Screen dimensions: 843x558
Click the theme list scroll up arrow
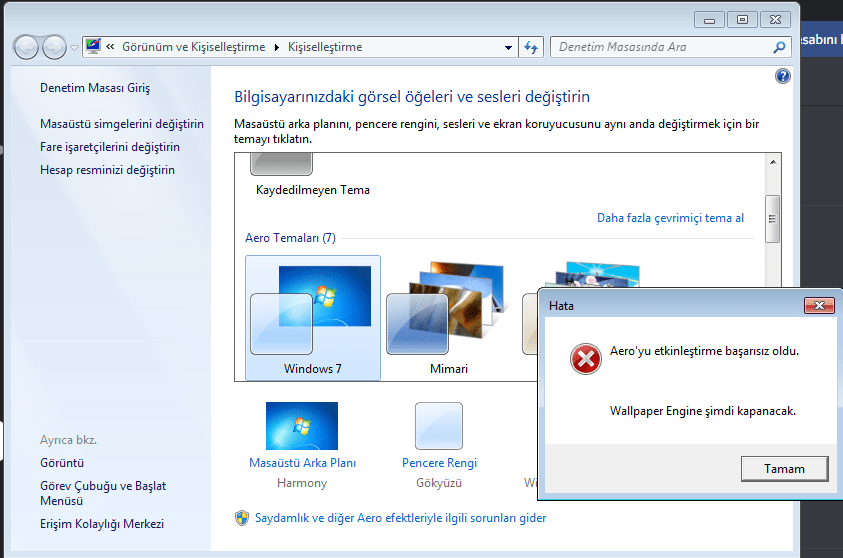coord(773,162)
